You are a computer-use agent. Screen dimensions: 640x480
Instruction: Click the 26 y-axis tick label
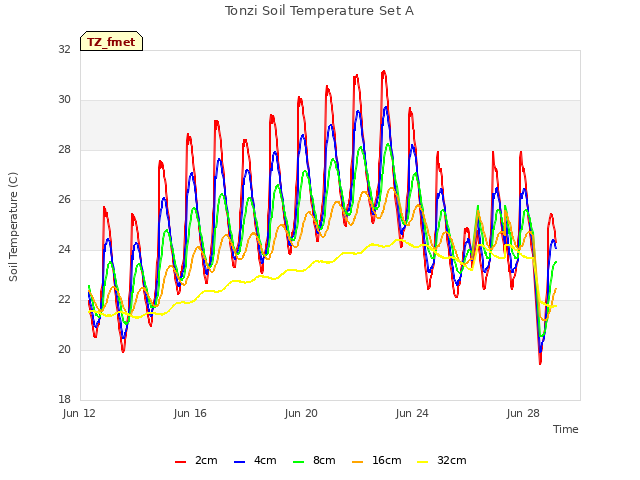tap(64, 199)
